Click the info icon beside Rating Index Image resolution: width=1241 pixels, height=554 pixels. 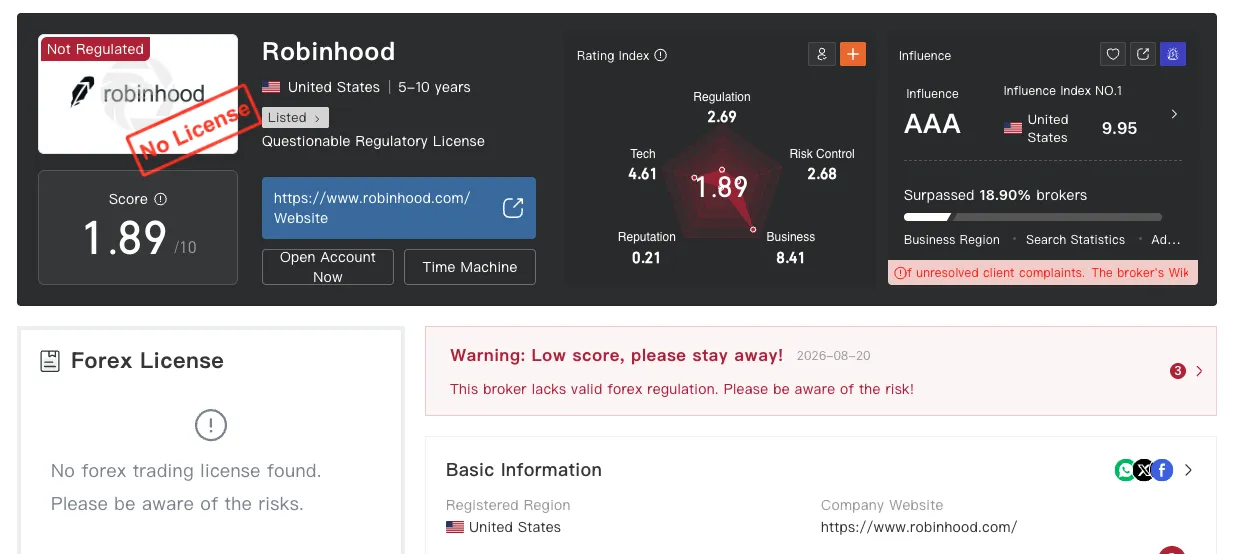[661, 56]
